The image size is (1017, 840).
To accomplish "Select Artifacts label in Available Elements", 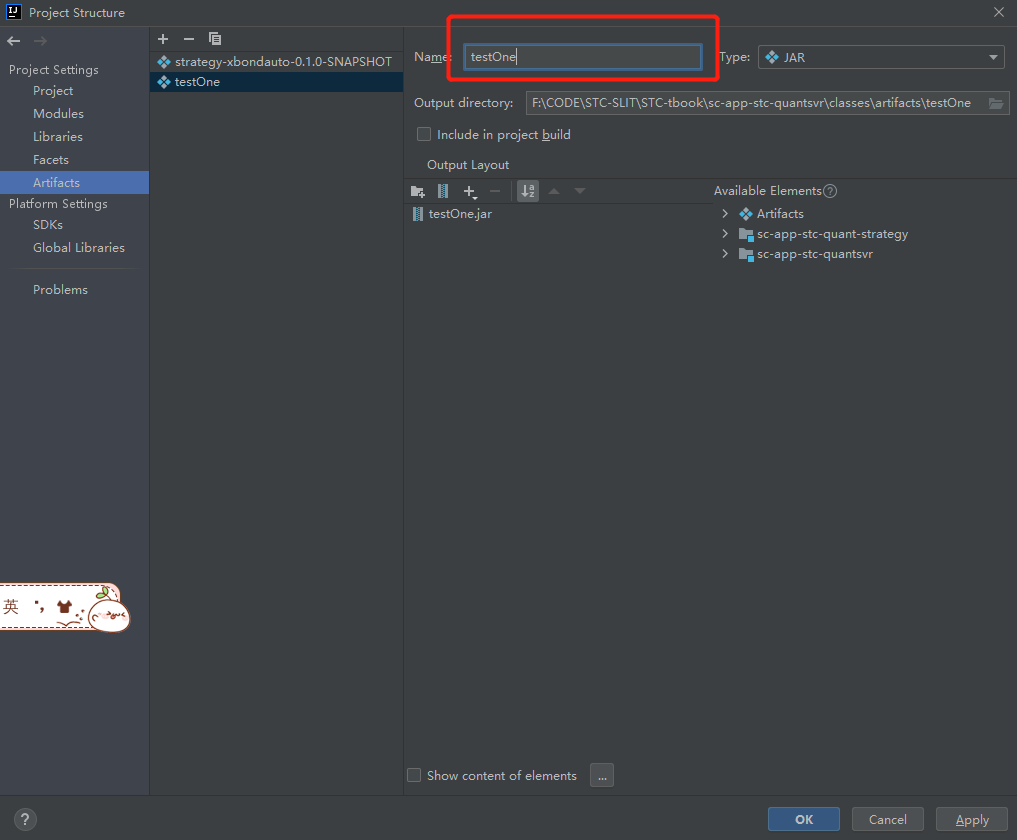I will [780, 213].
